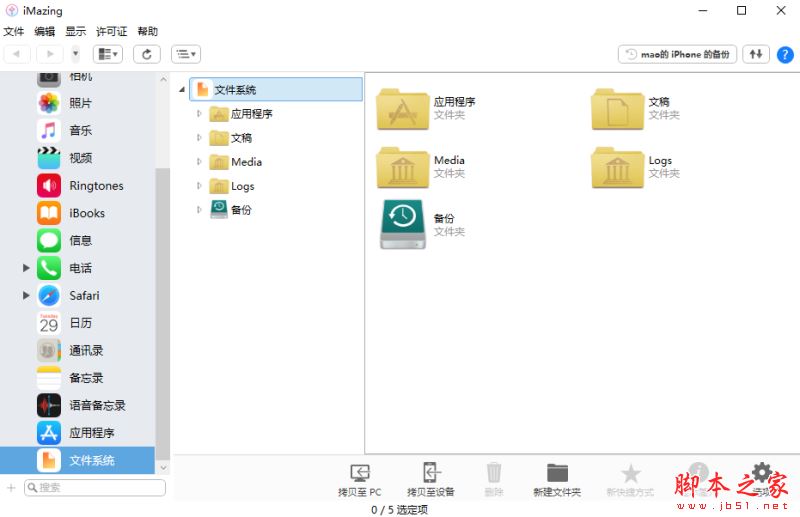Viewport: 800px width, 517px height.
Task: Open the Music (音乐) sidebar item
Action: click(78, 131)
